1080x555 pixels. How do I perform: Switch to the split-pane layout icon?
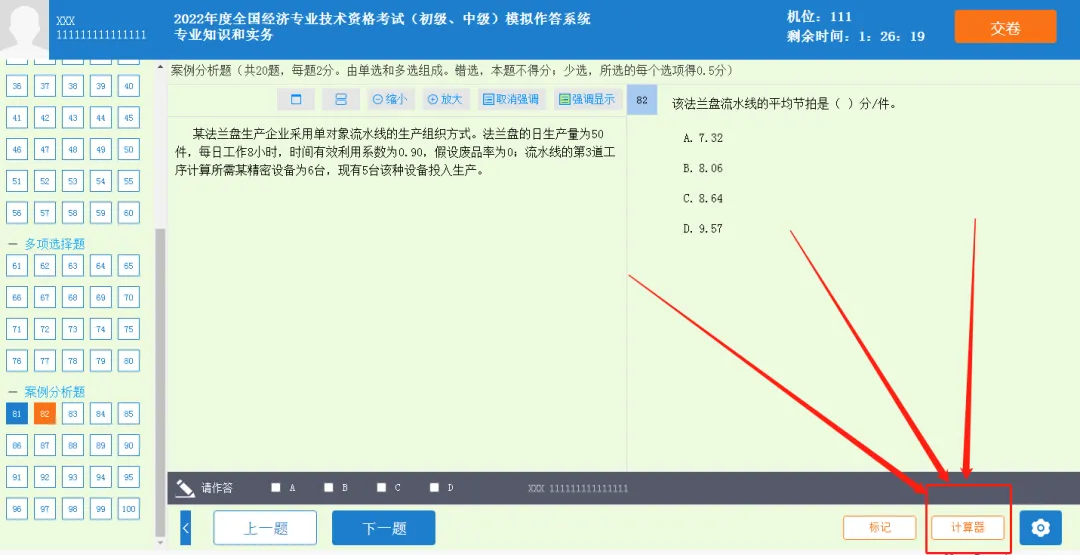click(x=341, y=99)
